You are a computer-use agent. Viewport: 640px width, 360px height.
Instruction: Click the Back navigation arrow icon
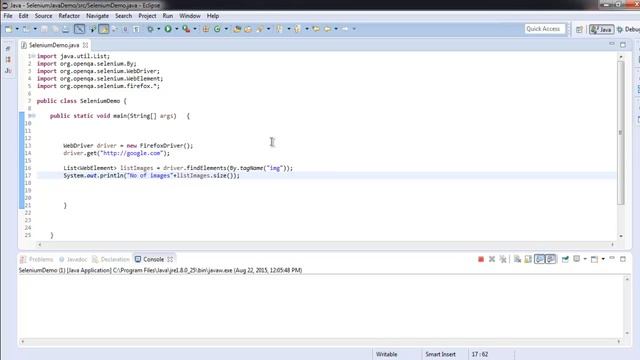[x=327, y=29]
